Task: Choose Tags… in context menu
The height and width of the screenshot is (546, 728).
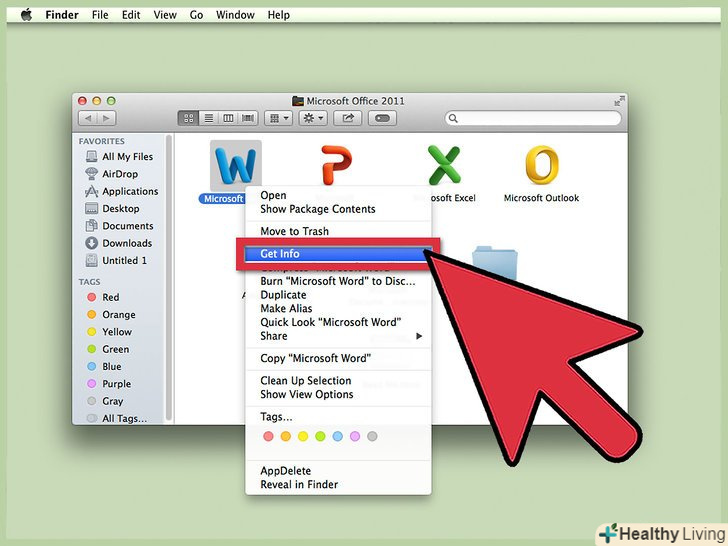Action: tap(338, 417)
